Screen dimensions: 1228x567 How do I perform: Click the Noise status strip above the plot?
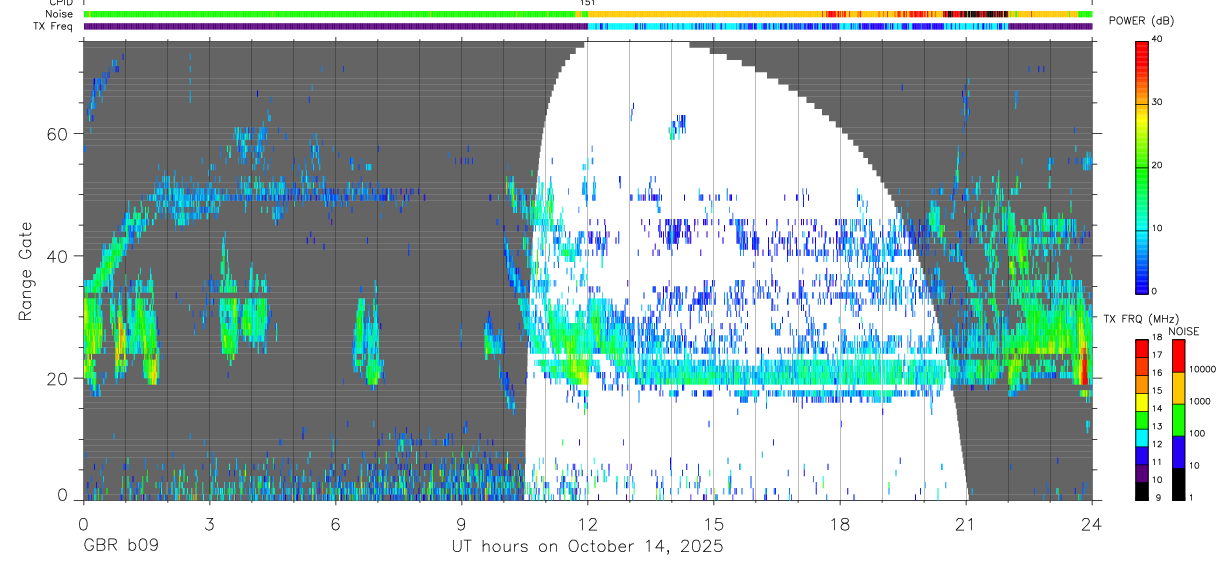[587, 14]
